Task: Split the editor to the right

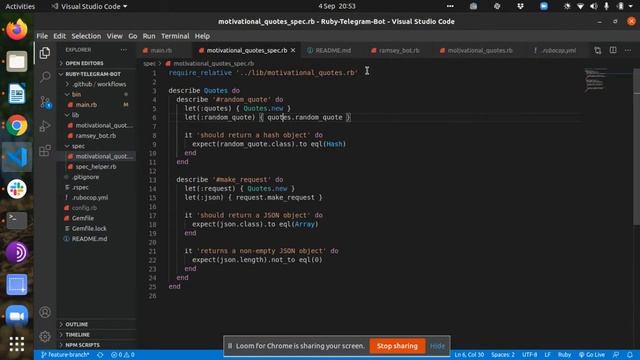Action: 613,50
